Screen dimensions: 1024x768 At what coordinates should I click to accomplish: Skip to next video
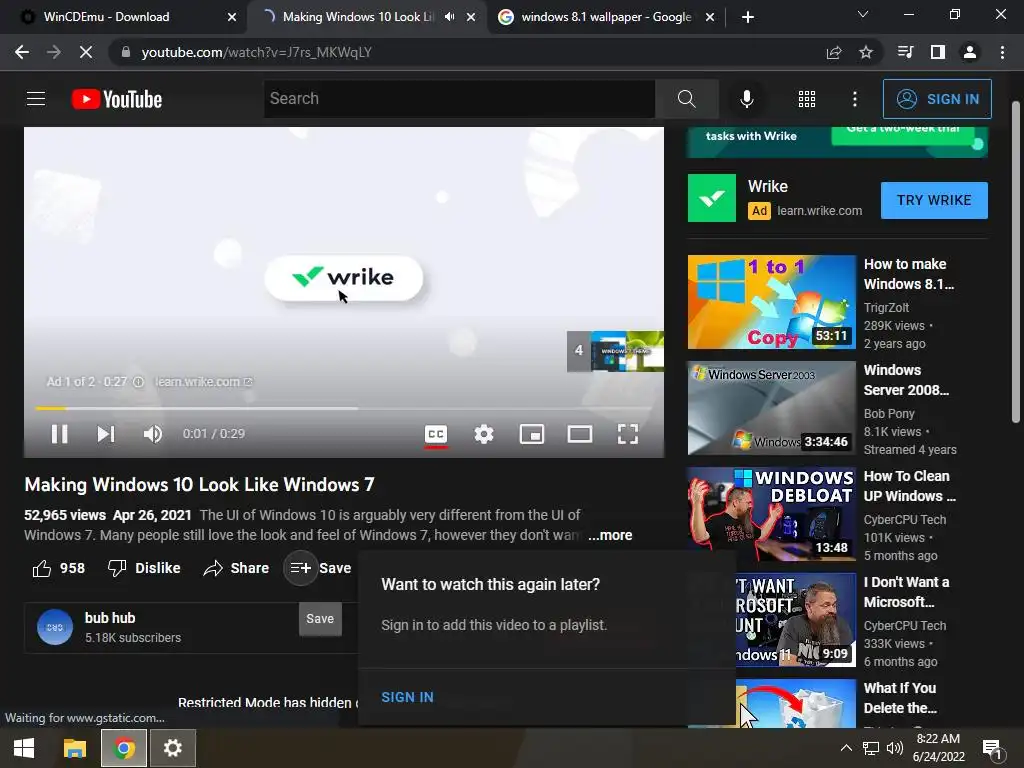[106, 434]
